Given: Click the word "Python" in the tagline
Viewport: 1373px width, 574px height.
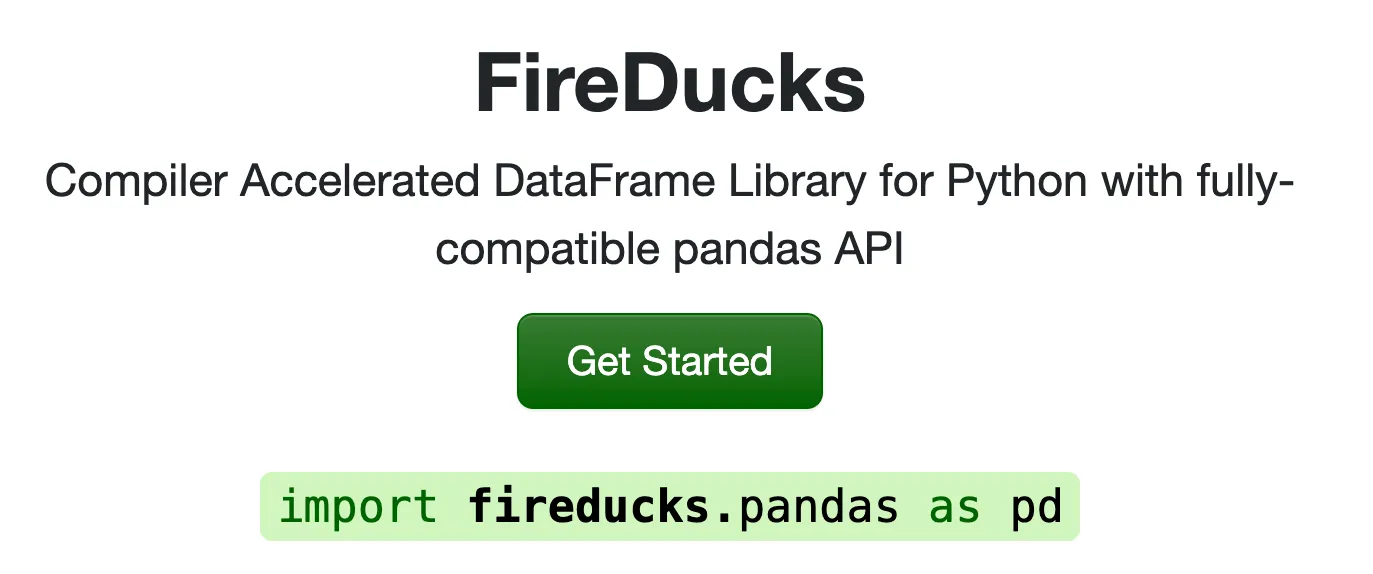Looking at the screenshot, I should point(1016,182).
